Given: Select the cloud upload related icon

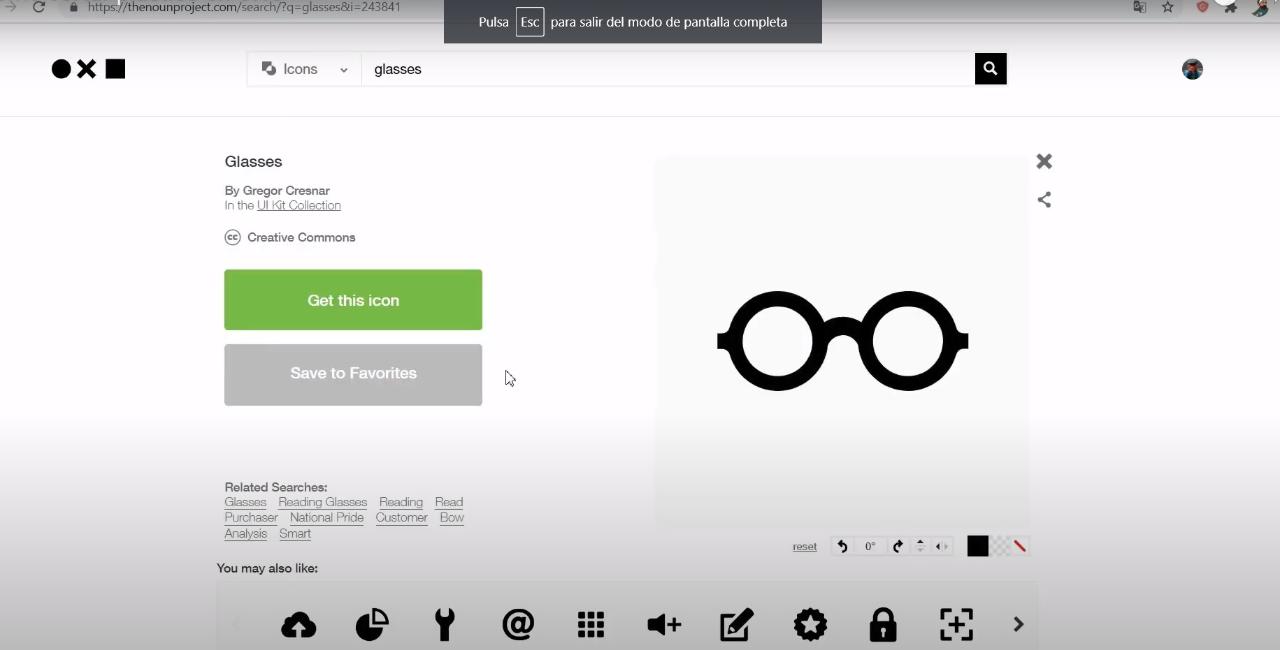Looking at the screenshot, I should coord(298,625).
